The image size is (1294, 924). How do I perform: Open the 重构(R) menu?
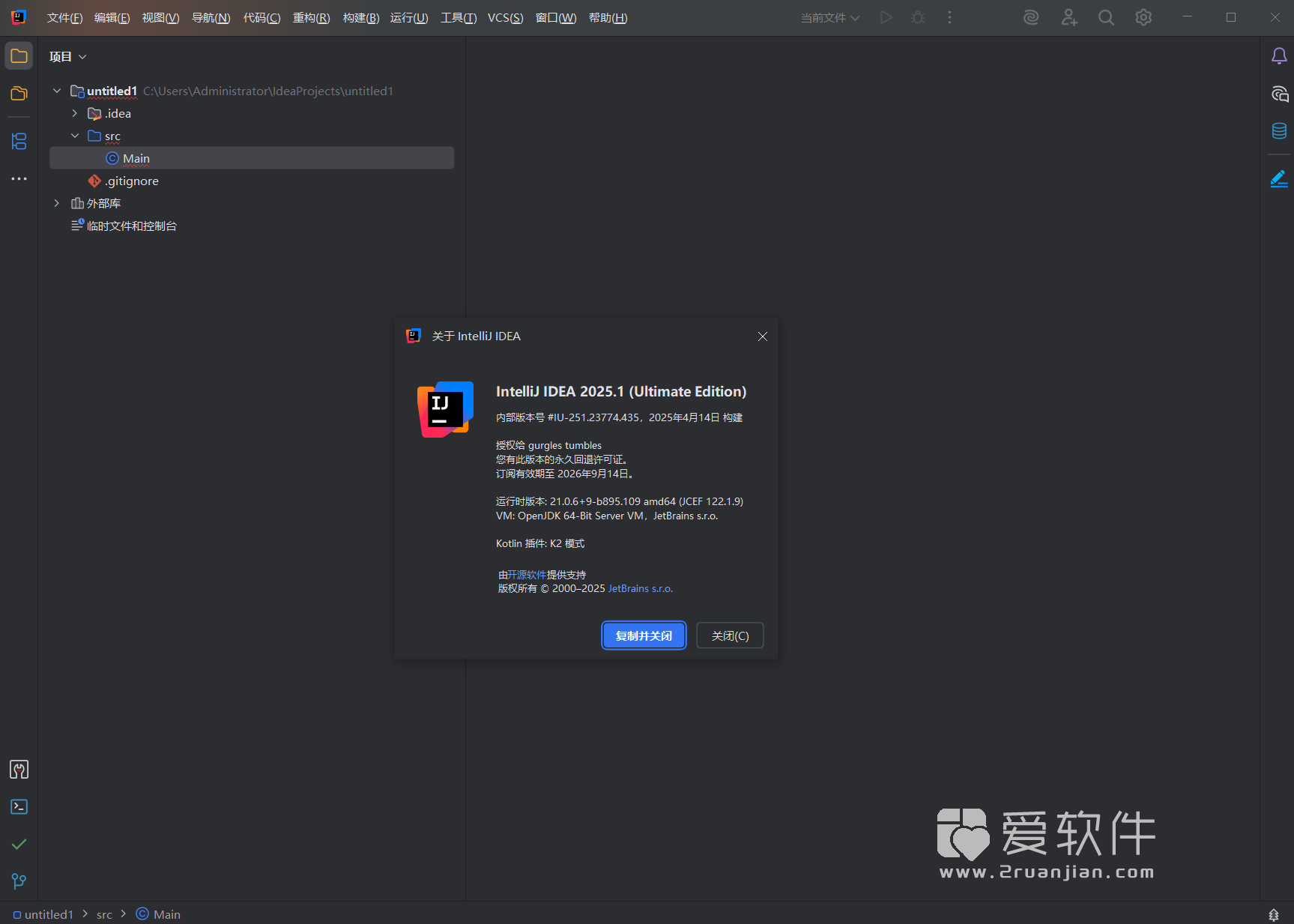311,18
